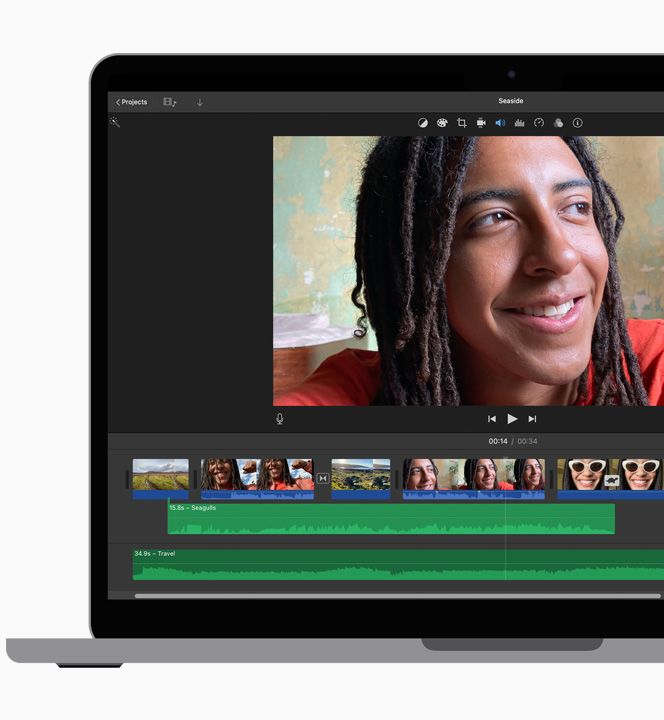664x720 pixels.
Task: Open the color correction palette
Action: (x=442, y=123)
